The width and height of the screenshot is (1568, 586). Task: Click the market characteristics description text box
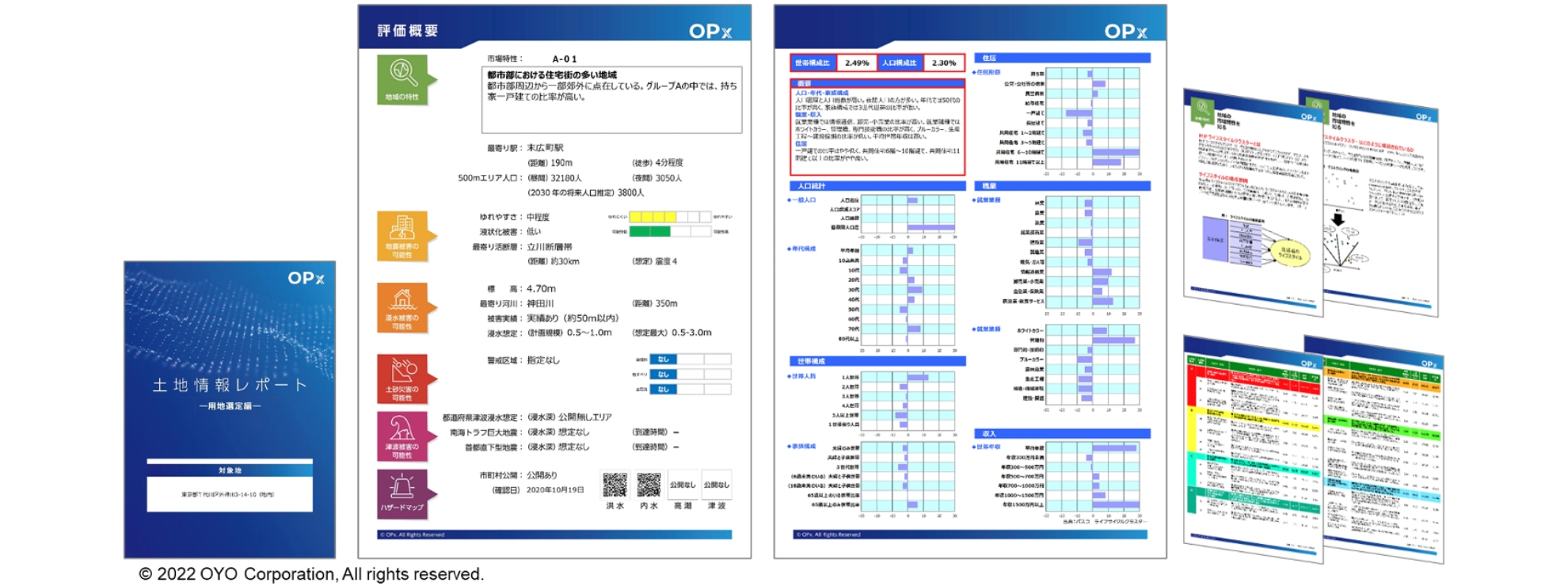[x=611, y=99]
